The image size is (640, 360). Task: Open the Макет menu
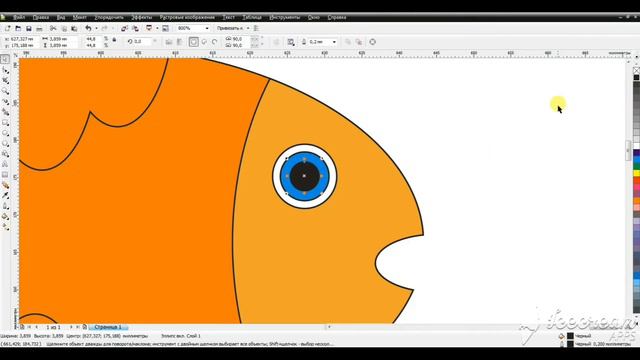(80, 17)
